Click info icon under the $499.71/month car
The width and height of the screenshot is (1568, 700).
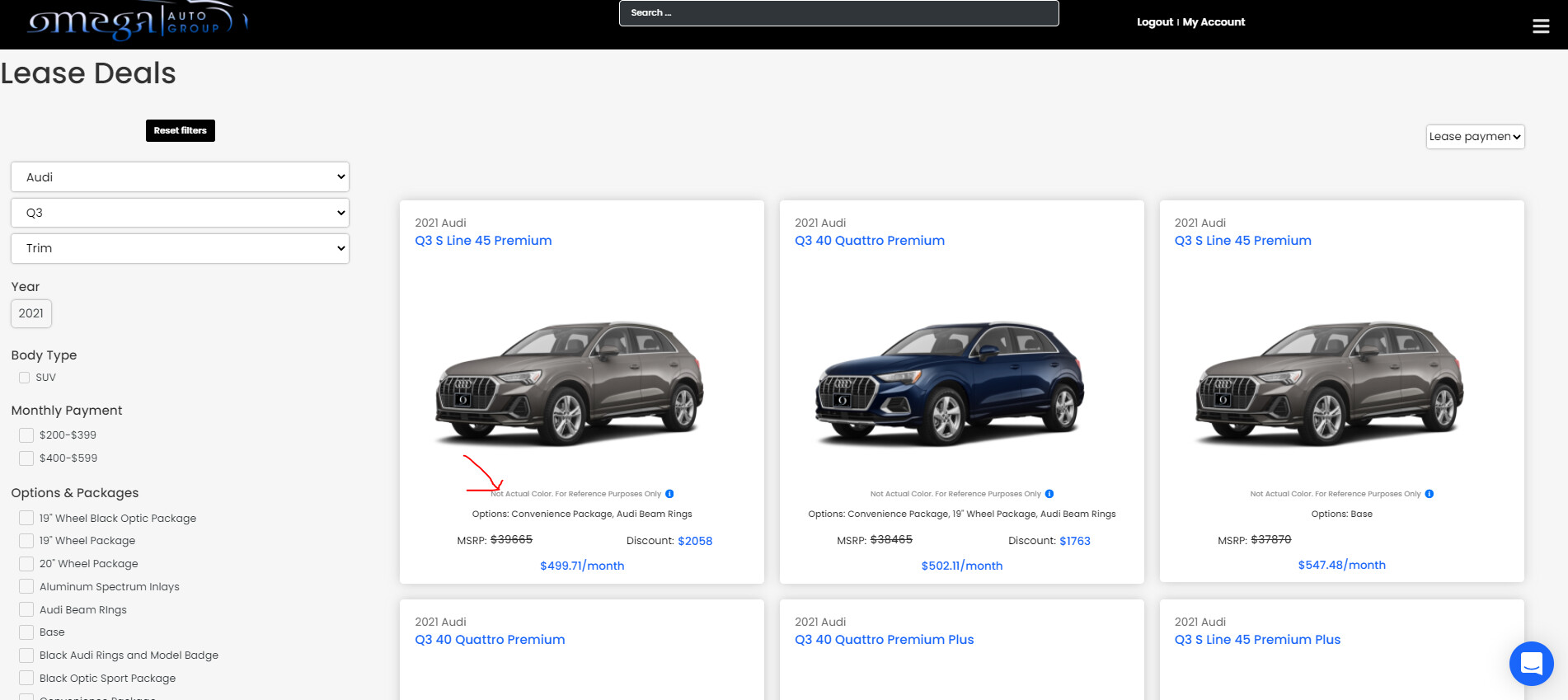(x=669, y=494)
